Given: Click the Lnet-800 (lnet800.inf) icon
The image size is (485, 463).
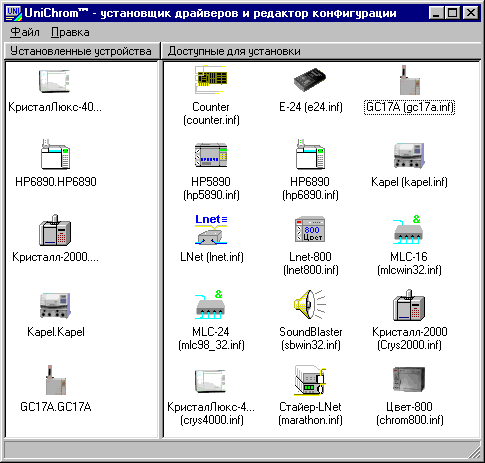Looking at the screenshot, I should tap(310, 230).
